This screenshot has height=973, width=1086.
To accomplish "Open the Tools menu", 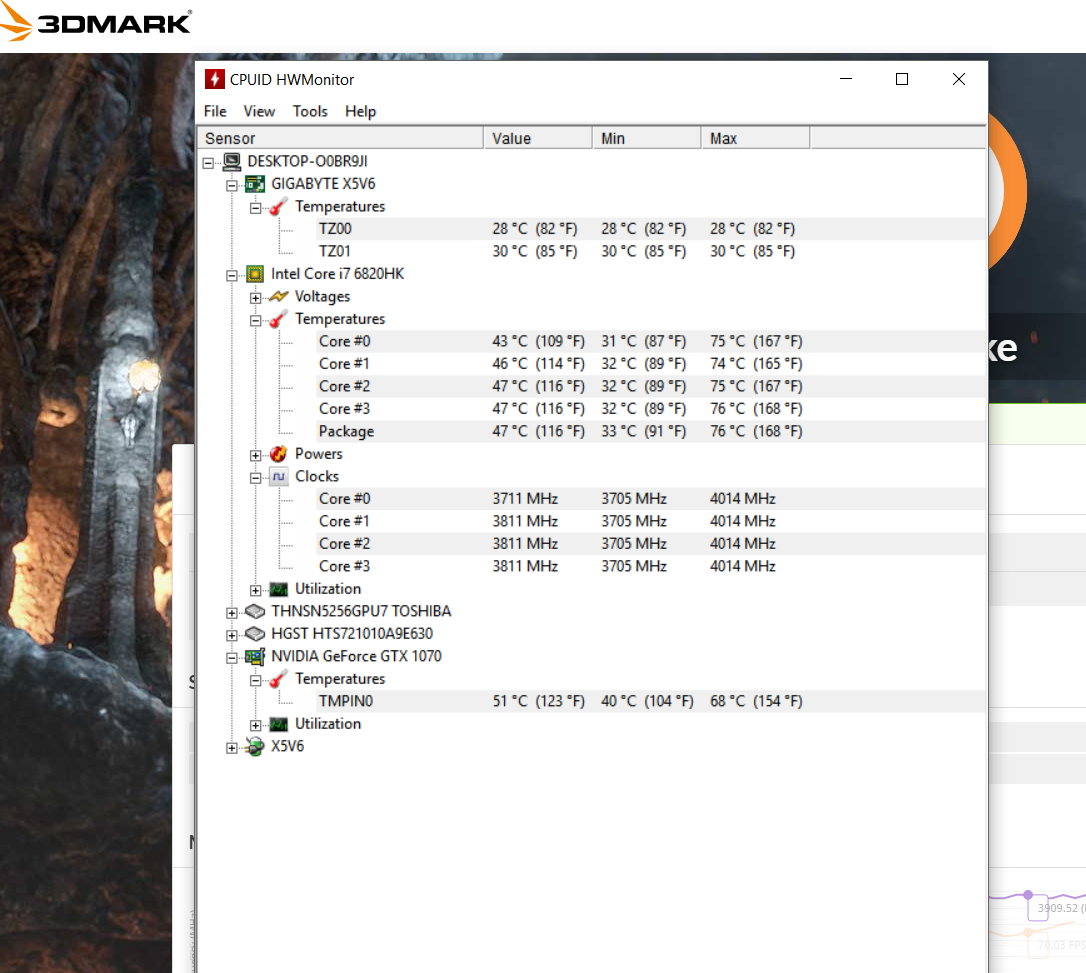I will point(310,111).
